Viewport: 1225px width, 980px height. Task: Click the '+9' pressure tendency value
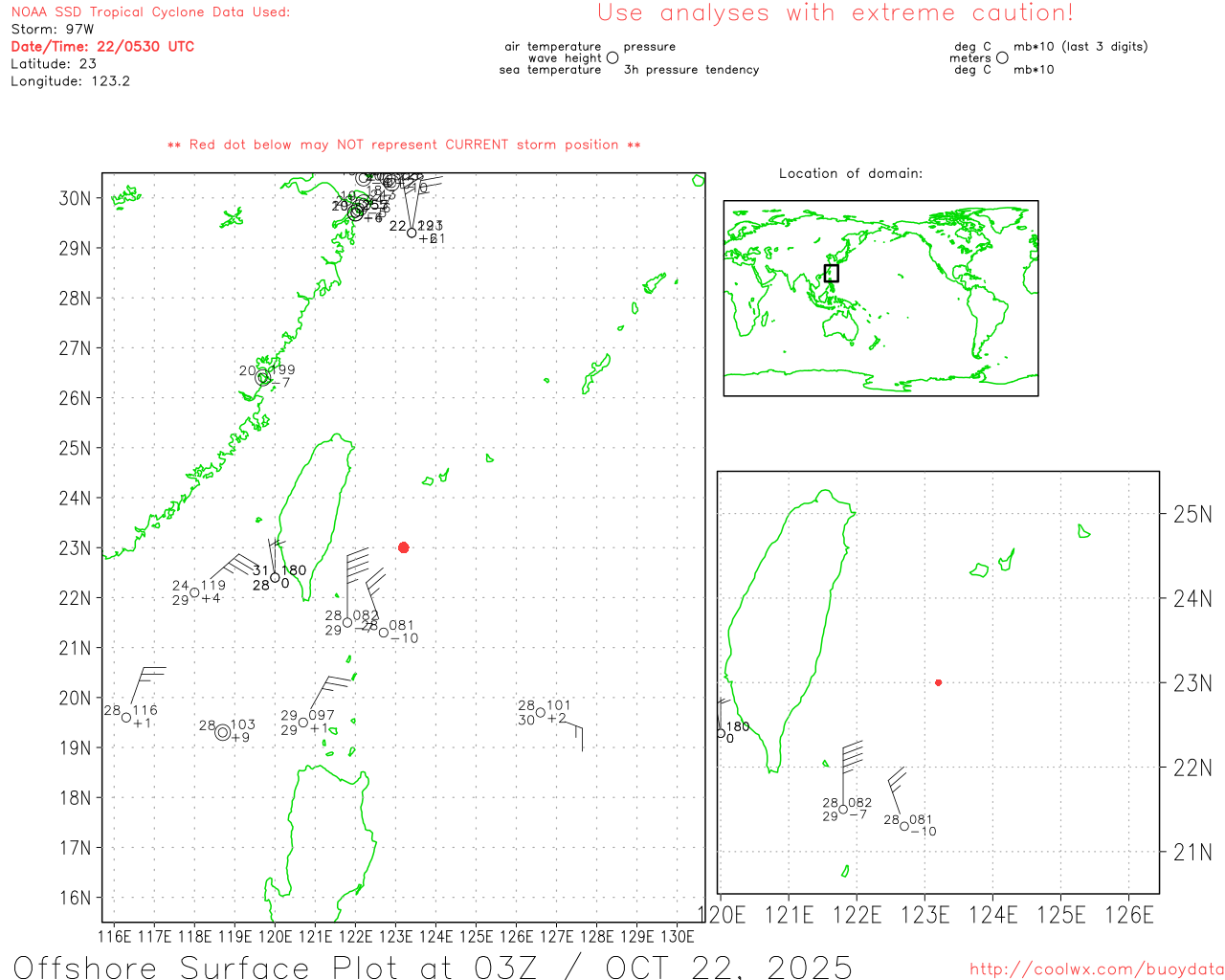tap(240, 738)
